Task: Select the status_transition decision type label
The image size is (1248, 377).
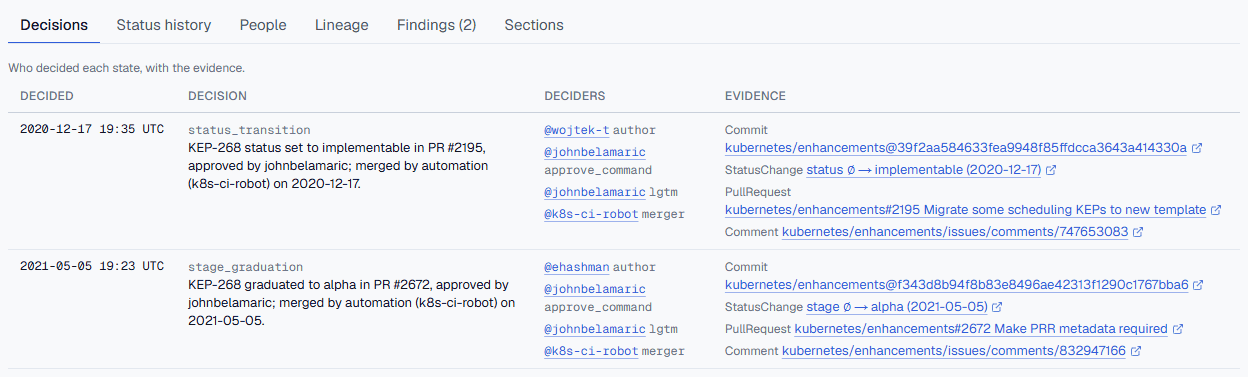Action: pos(249,130)
